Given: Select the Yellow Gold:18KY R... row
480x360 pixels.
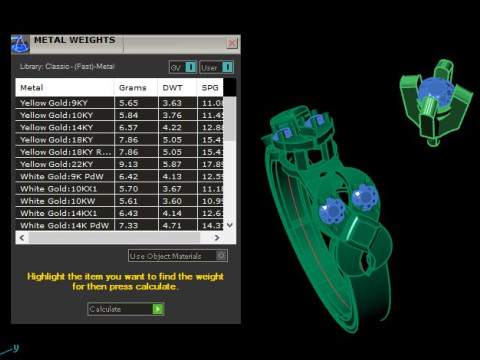Looking at the screenshot, I should pyautogui.click(x=119, y=152).
